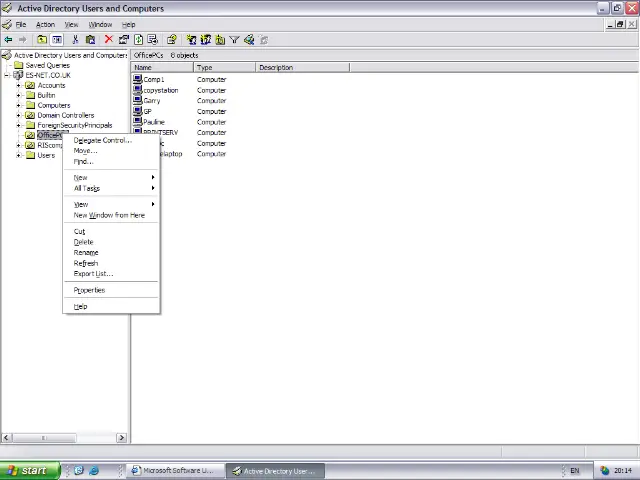Choose Delegate Control from context menu
Viewport: 640px width, 480px height.
click(x=111, y=140)
